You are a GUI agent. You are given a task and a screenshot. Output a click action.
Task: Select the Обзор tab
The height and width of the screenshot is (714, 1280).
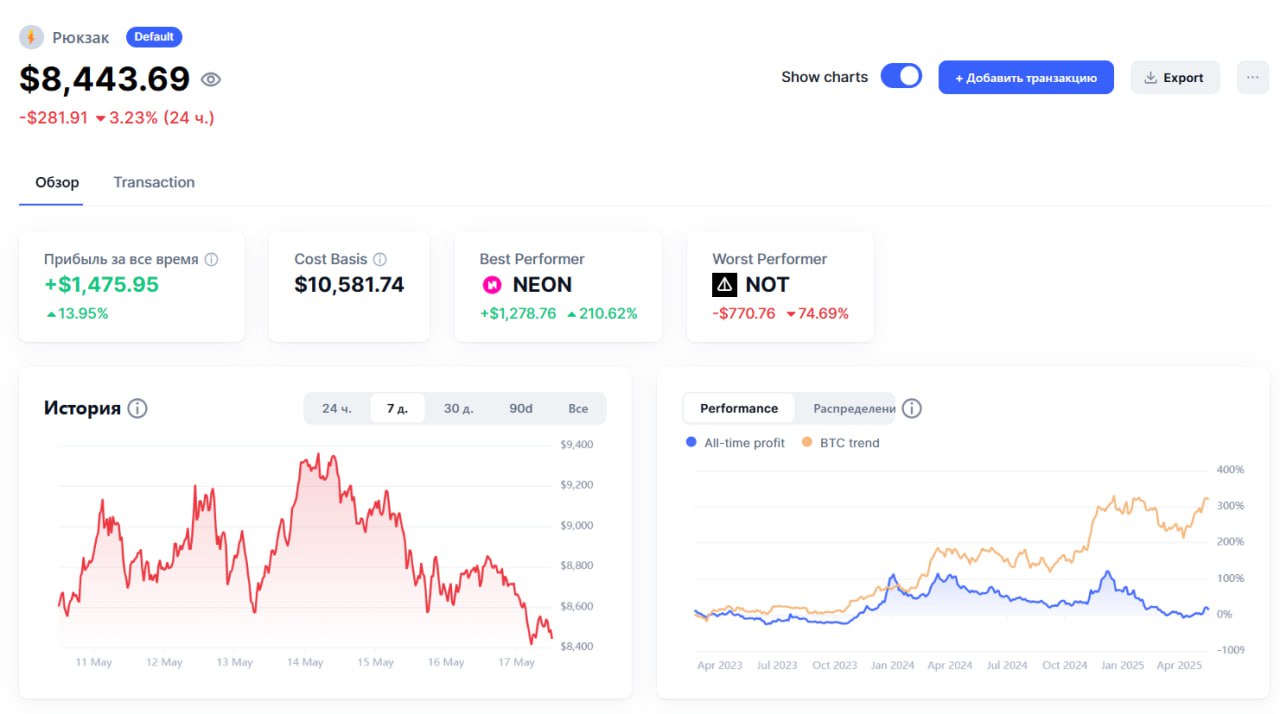[57, 182]
